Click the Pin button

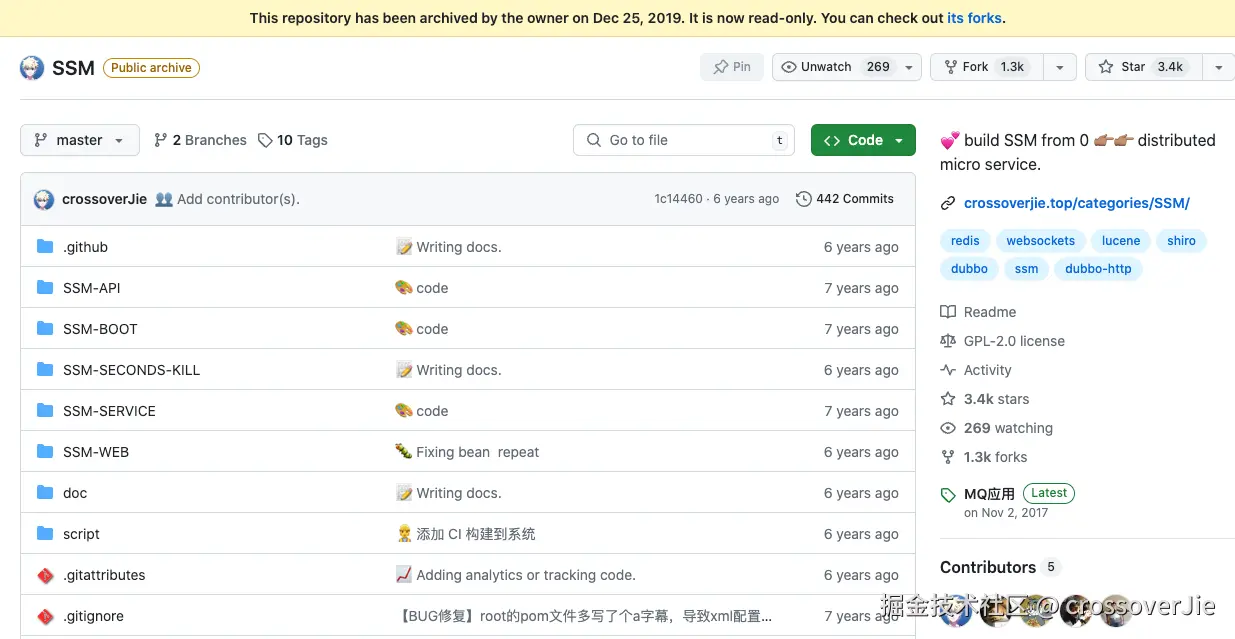pyautogui.click(x=732, y=67)
